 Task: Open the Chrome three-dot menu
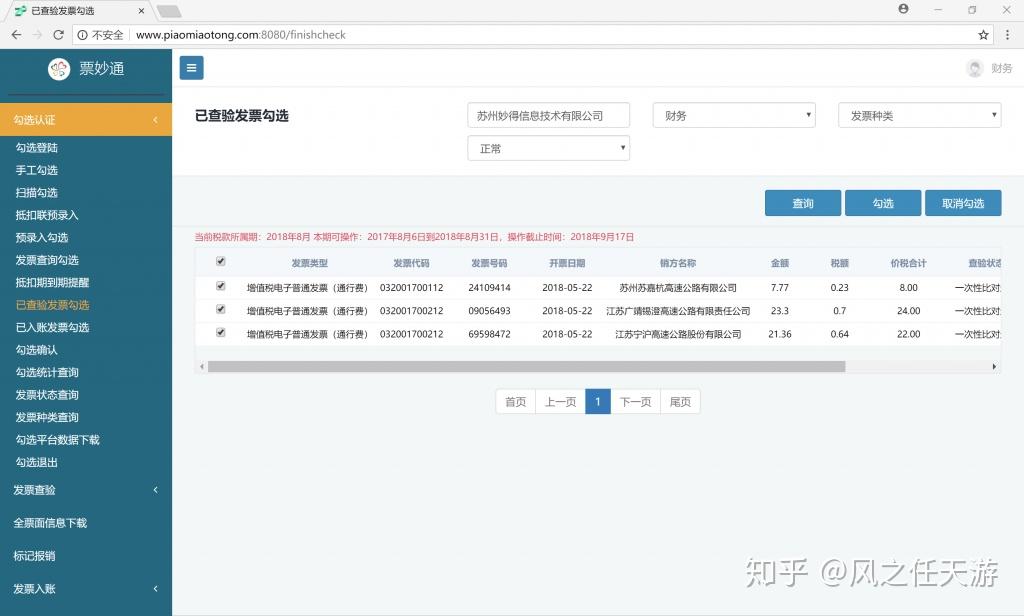point(1007,35)
